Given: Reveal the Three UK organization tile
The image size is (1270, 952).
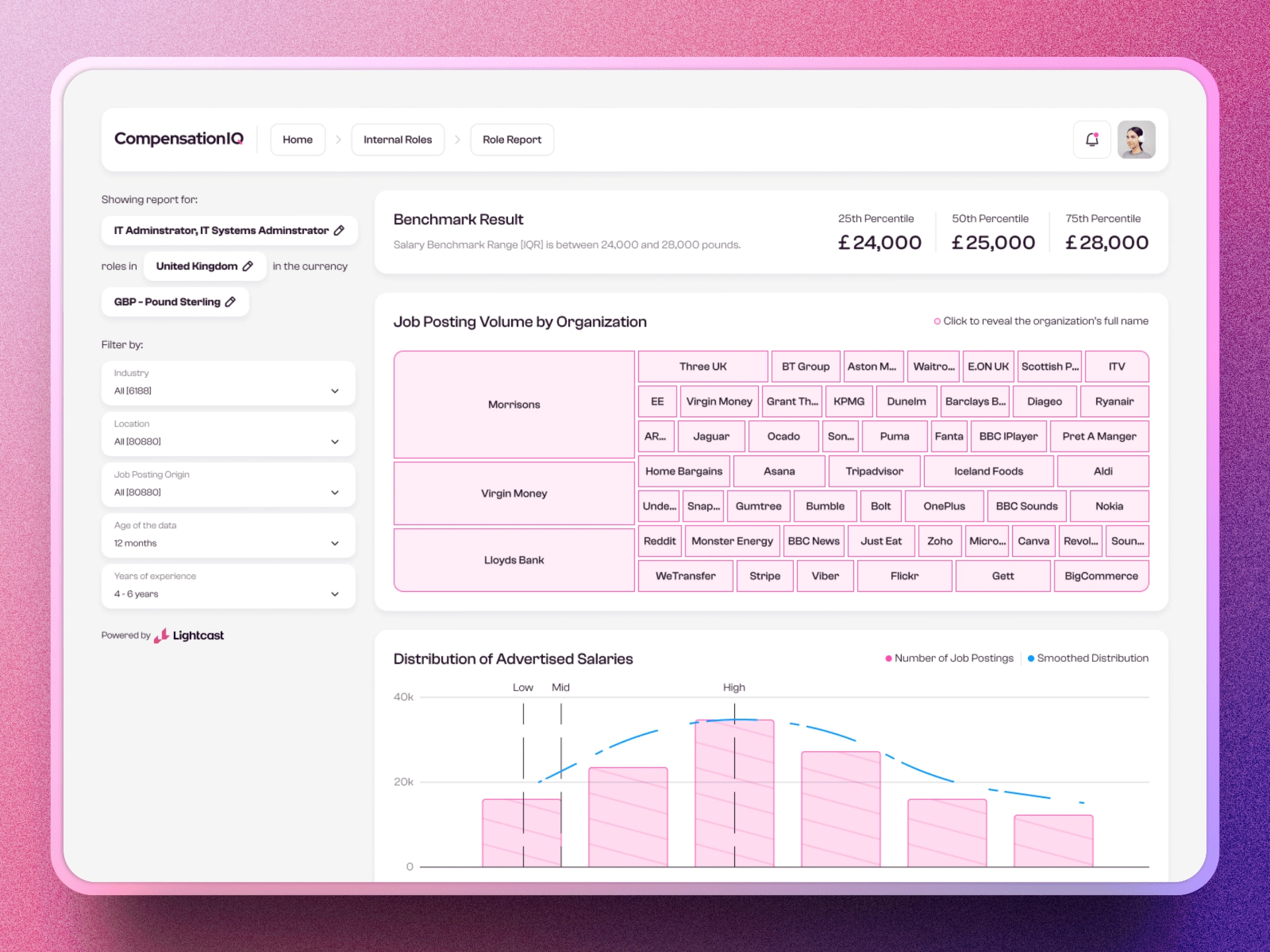Looking at the screenshot, I should pyautogui.click(x=703, y=366).
